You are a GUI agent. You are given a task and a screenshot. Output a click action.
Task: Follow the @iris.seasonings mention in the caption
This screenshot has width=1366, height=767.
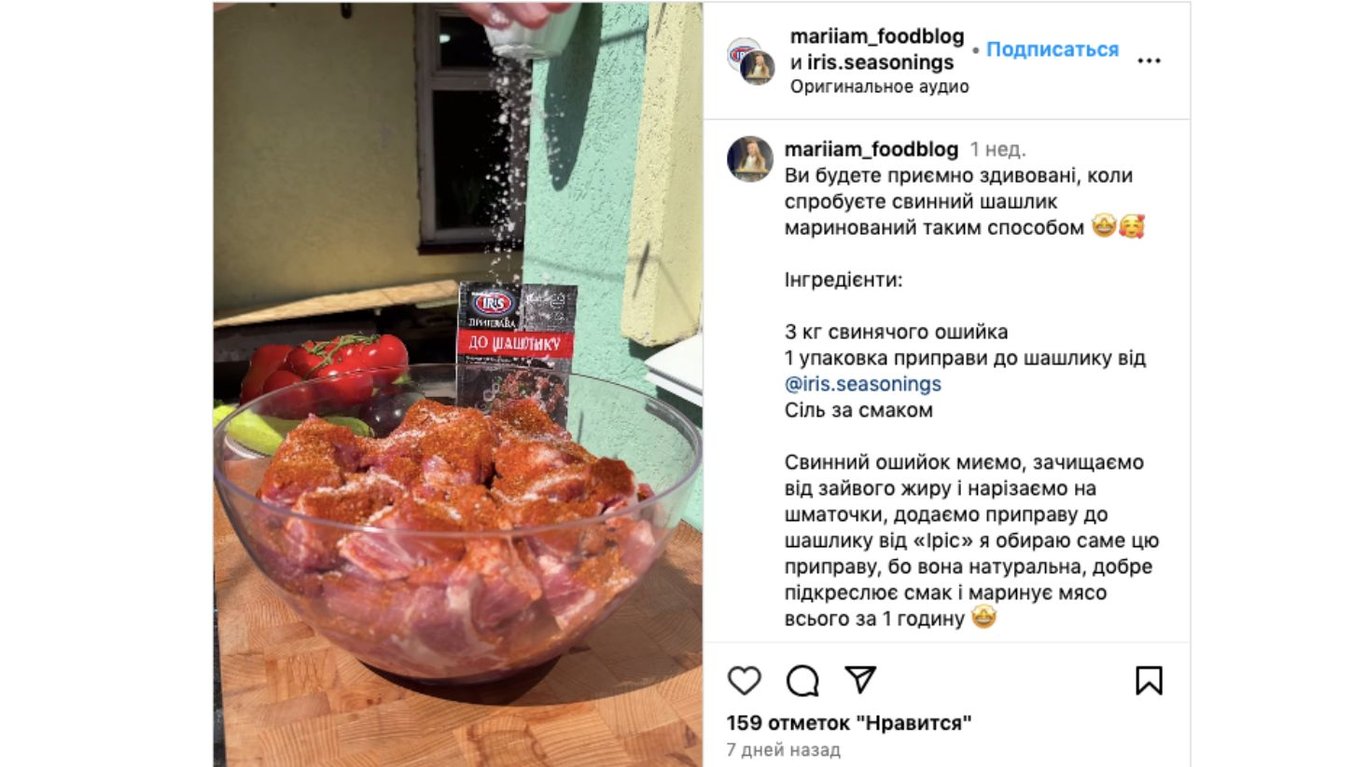tap(863, 384)
